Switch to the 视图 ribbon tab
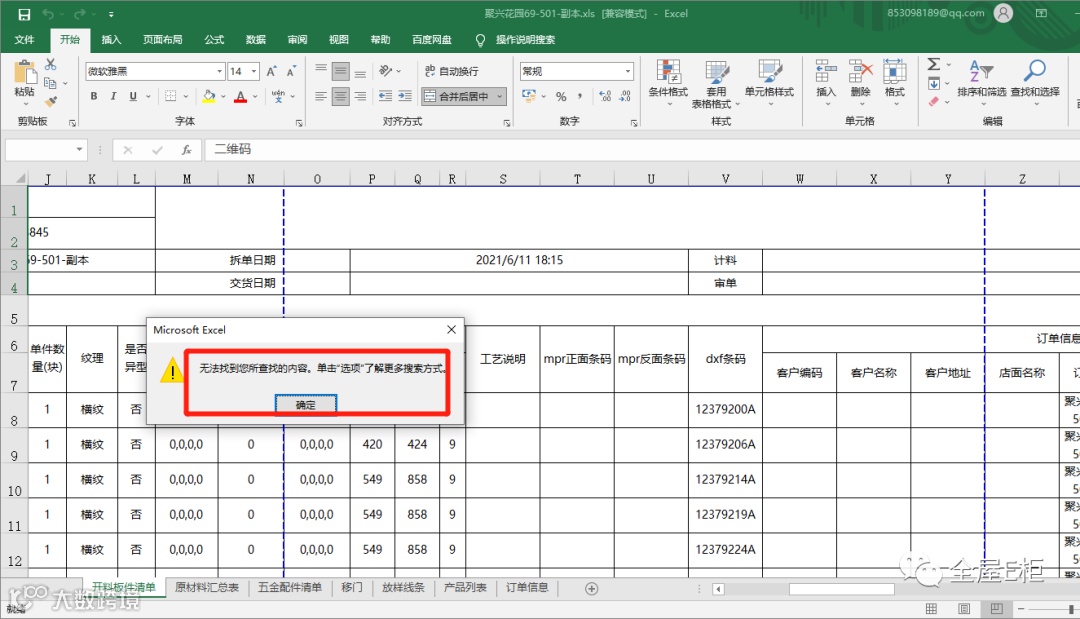 click(338, 40)
